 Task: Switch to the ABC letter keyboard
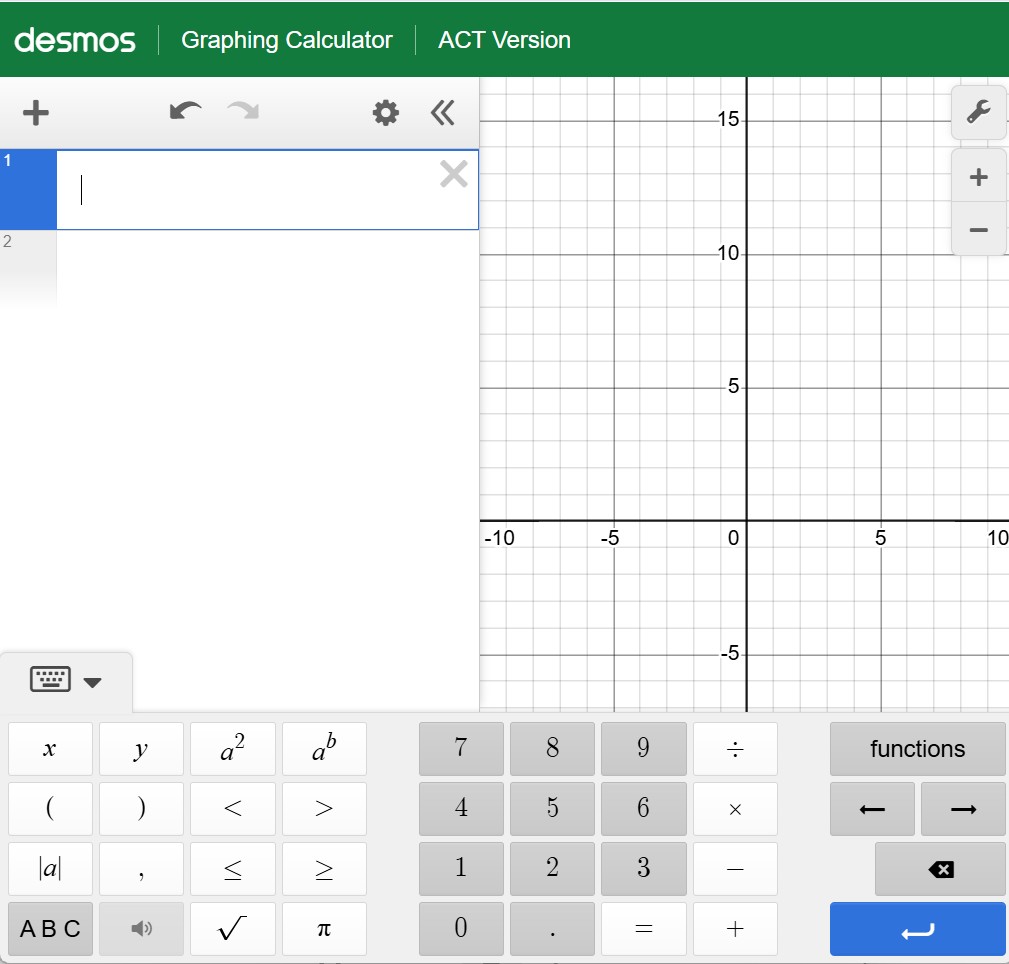(x=50, y=929)
